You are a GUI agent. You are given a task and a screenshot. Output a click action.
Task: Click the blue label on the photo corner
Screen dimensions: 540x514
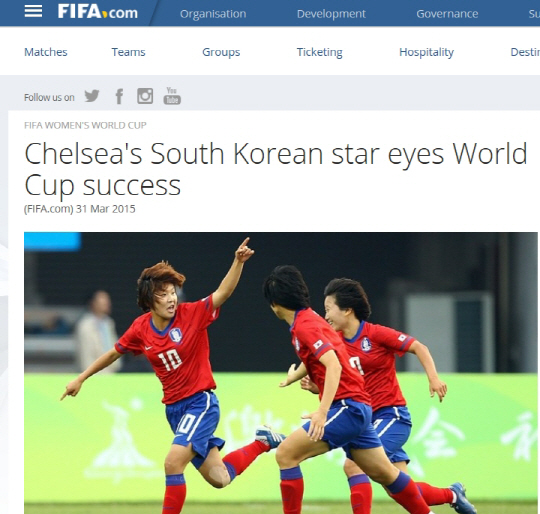52,241
